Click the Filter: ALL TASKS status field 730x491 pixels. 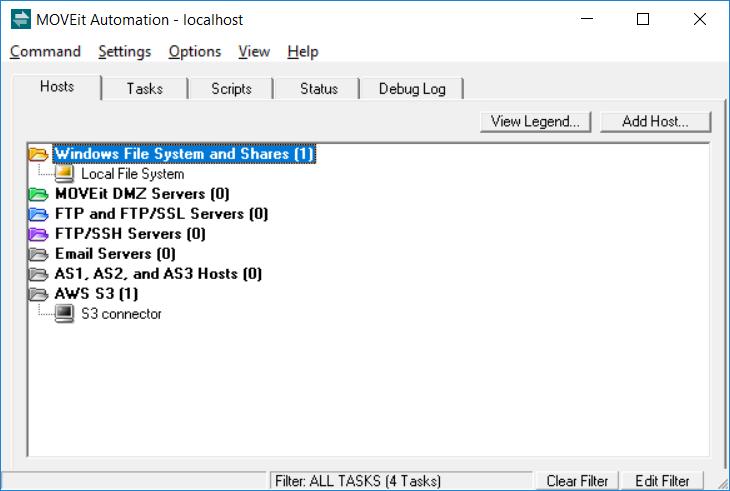click(x=401, y=481)
